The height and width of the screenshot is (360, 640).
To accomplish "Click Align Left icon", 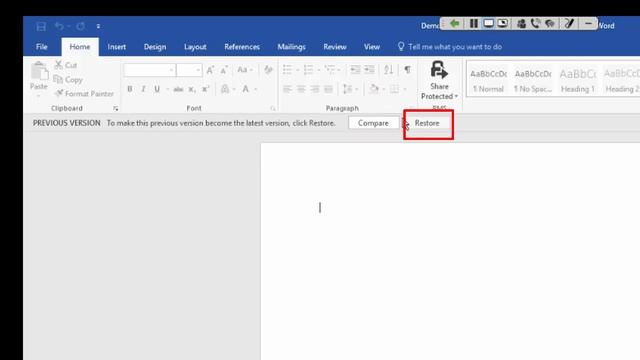I will point(287,89).
